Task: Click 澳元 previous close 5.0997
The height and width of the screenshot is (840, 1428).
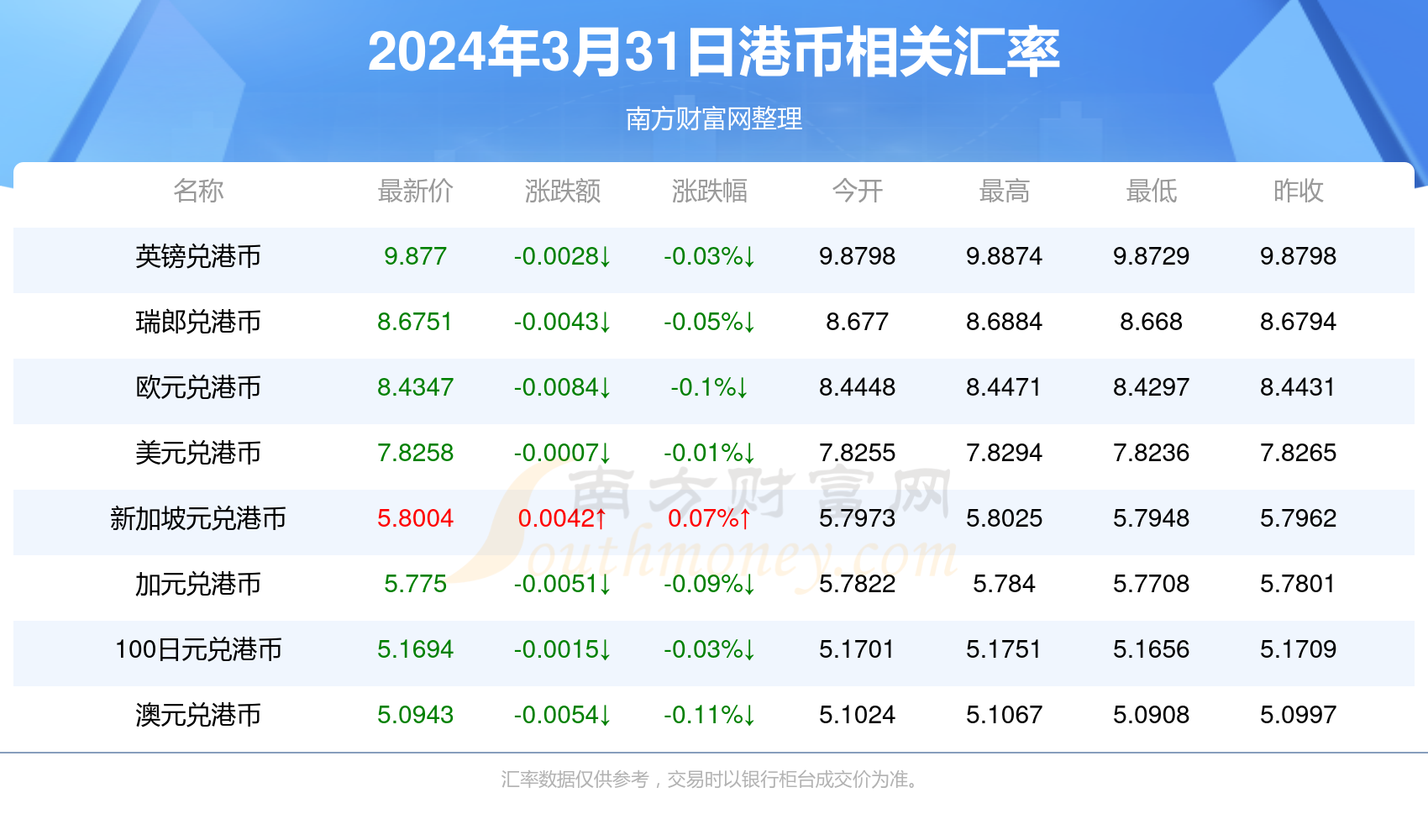Action: point(1298,715)
